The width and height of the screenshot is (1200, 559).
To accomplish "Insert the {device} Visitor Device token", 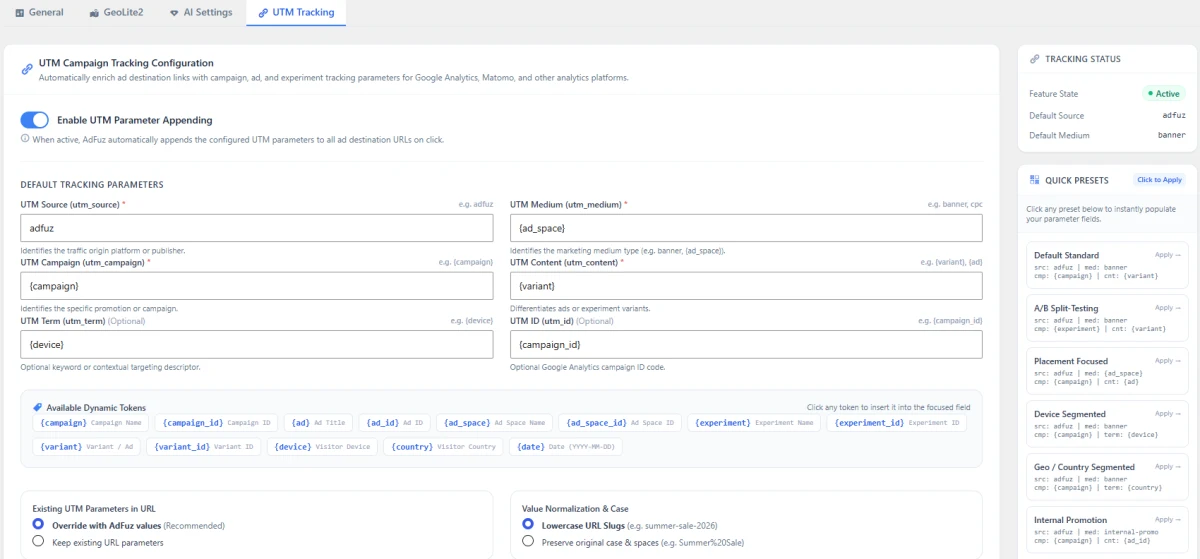I will [322, 447].
